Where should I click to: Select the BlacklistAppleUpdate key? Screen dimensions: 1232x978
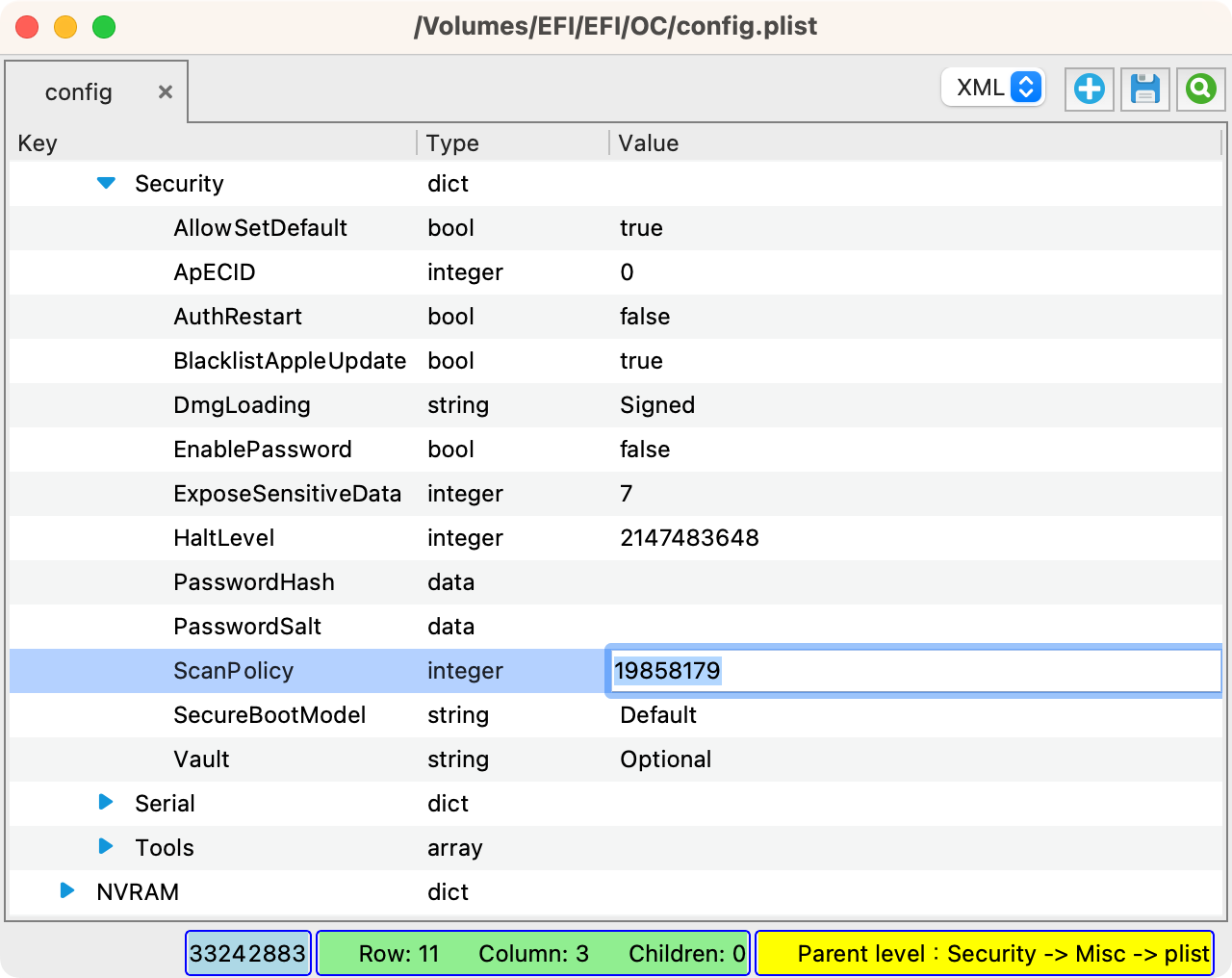(290, 361)
